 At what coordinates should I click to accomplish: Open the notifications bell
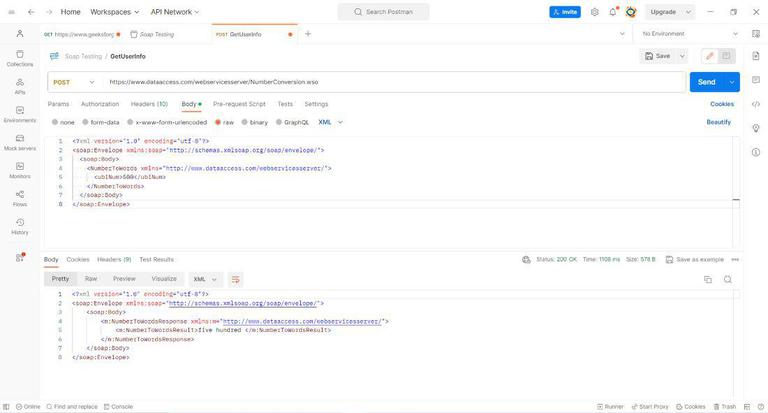(x=613, y=12)
